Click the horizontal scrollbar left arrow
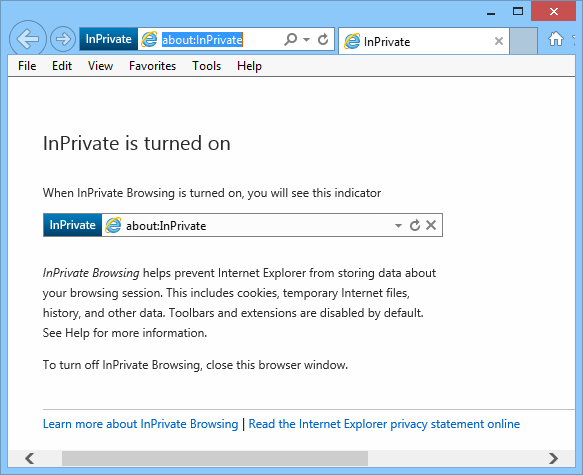The height and width of the screenshot is (475, 583). point(30,458)
